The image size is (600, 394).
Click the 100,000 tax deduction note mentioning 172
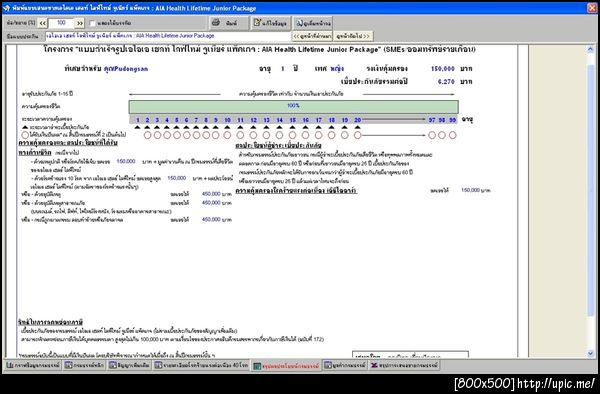click(173, 339)
